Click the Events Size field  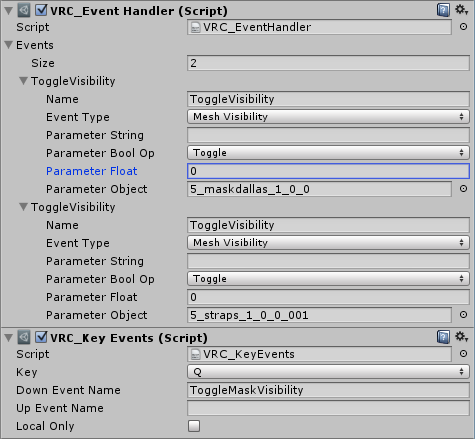(x=328, y=63)
